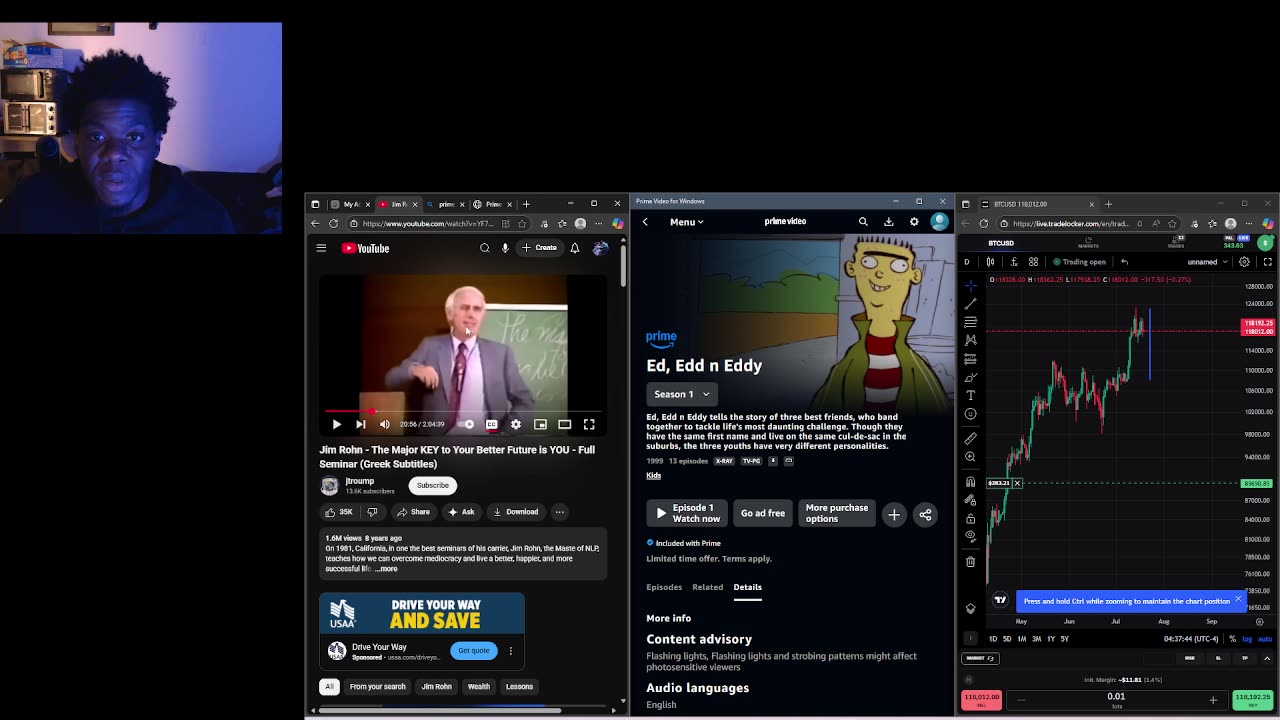Toggle log scale on chart
The width and height of the screenshot is (1280, 720).
pyautogui.click(x=1247, y=639)
